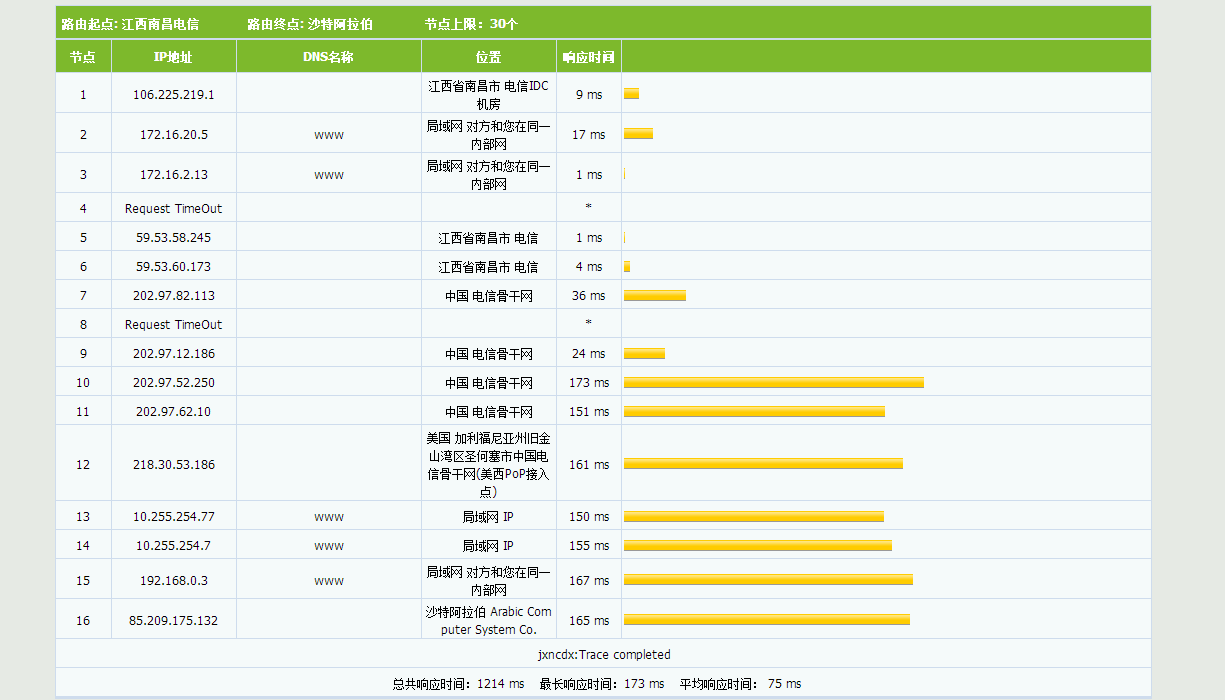Click www DNS name in node 15 row
The image size is (1225, 700).
coord(328,581)
